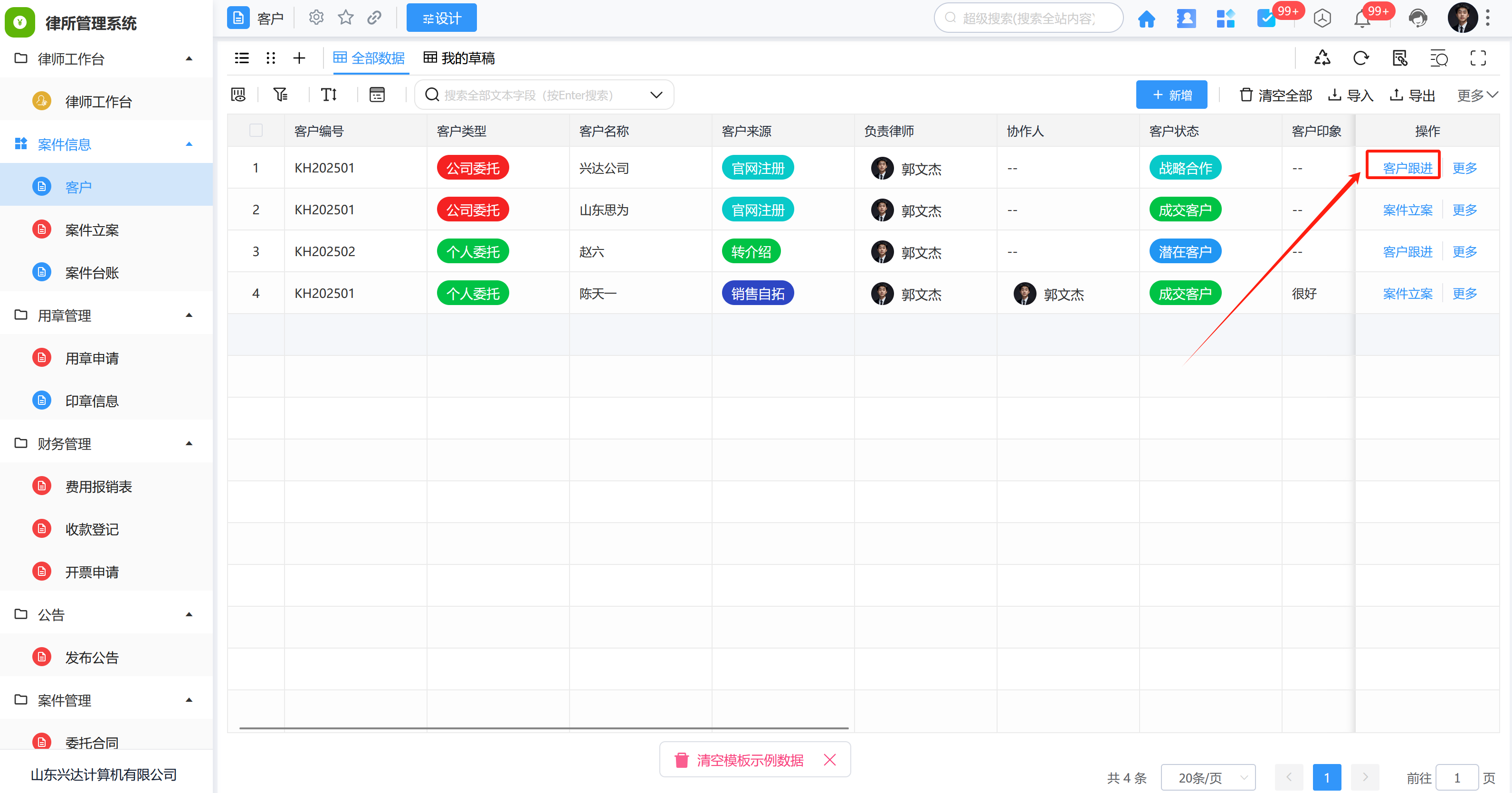Enter fullscreen with the expand icon
The image size is (1512, 793).
[1477, 58]
